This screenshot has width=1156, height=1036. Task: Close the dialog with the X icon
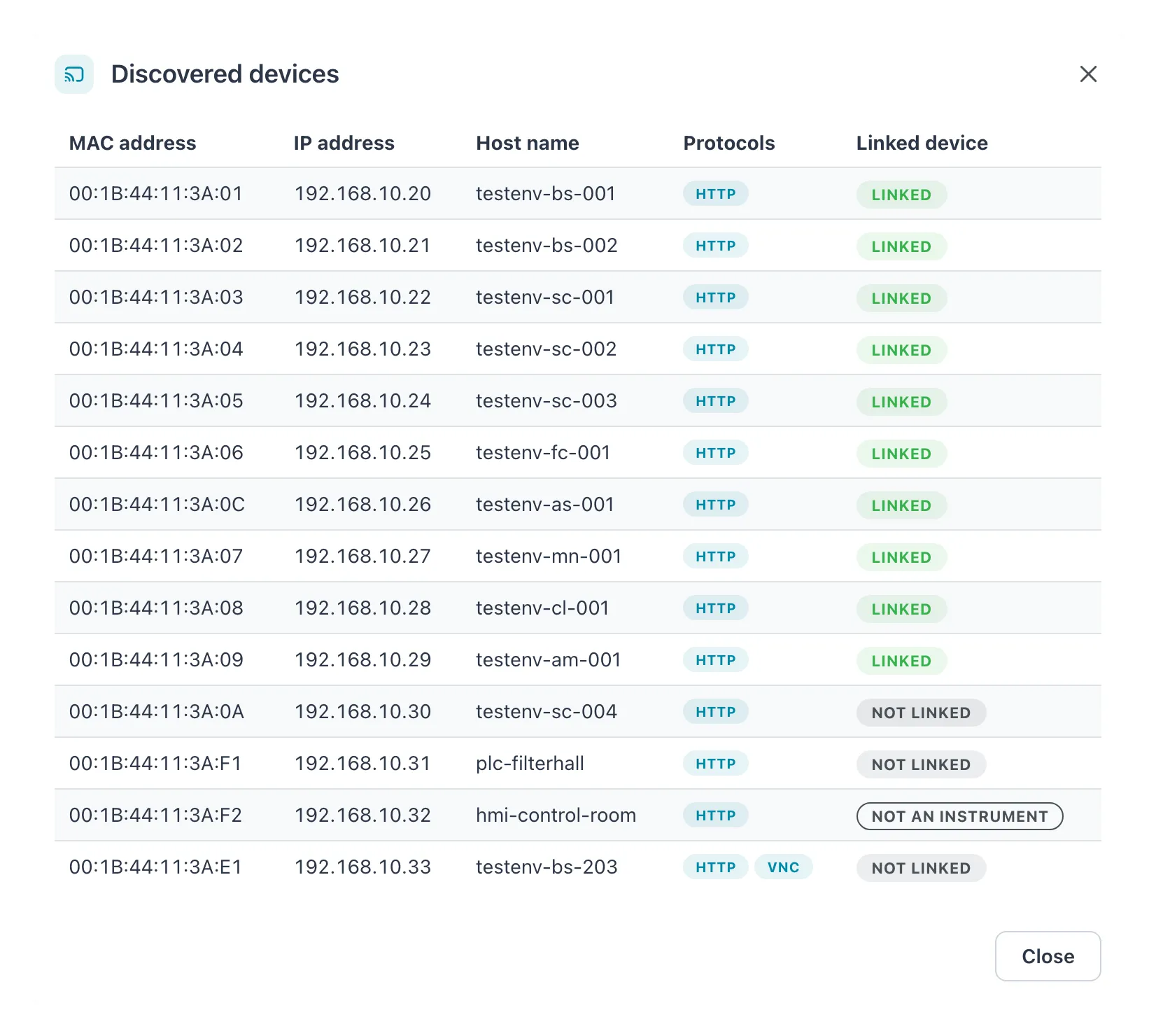1088,74
